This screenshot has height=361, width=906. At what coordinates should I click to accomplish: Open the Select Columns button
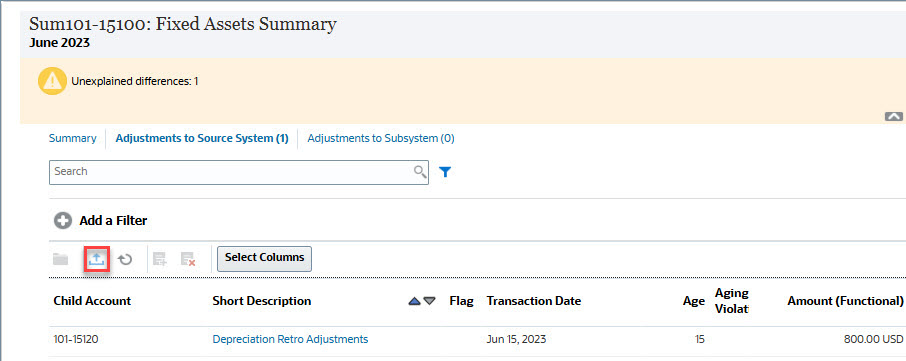(264, 258)
